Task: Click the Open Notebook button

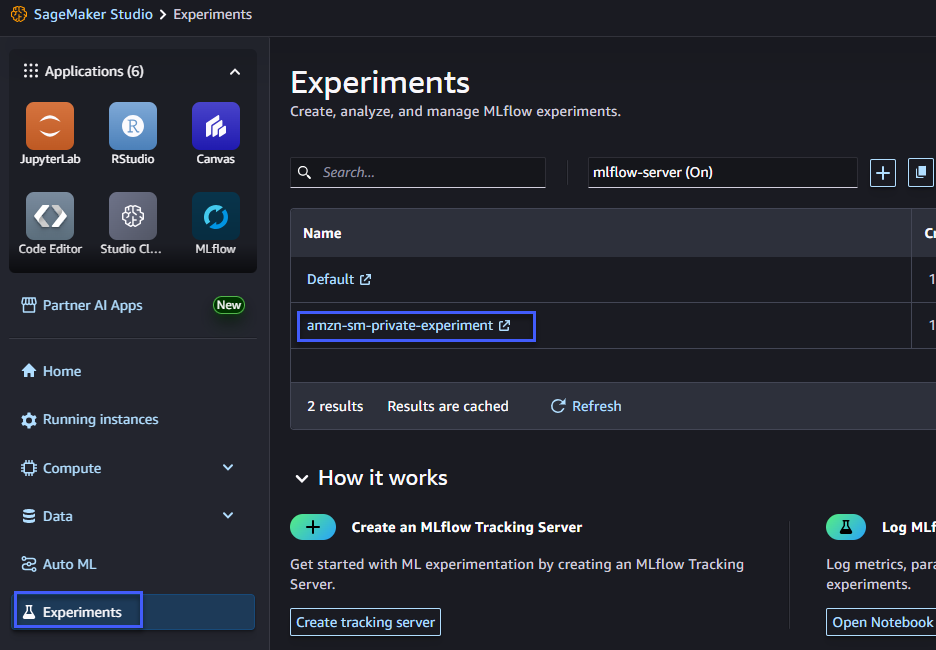Action: click(x=881, y=622)
